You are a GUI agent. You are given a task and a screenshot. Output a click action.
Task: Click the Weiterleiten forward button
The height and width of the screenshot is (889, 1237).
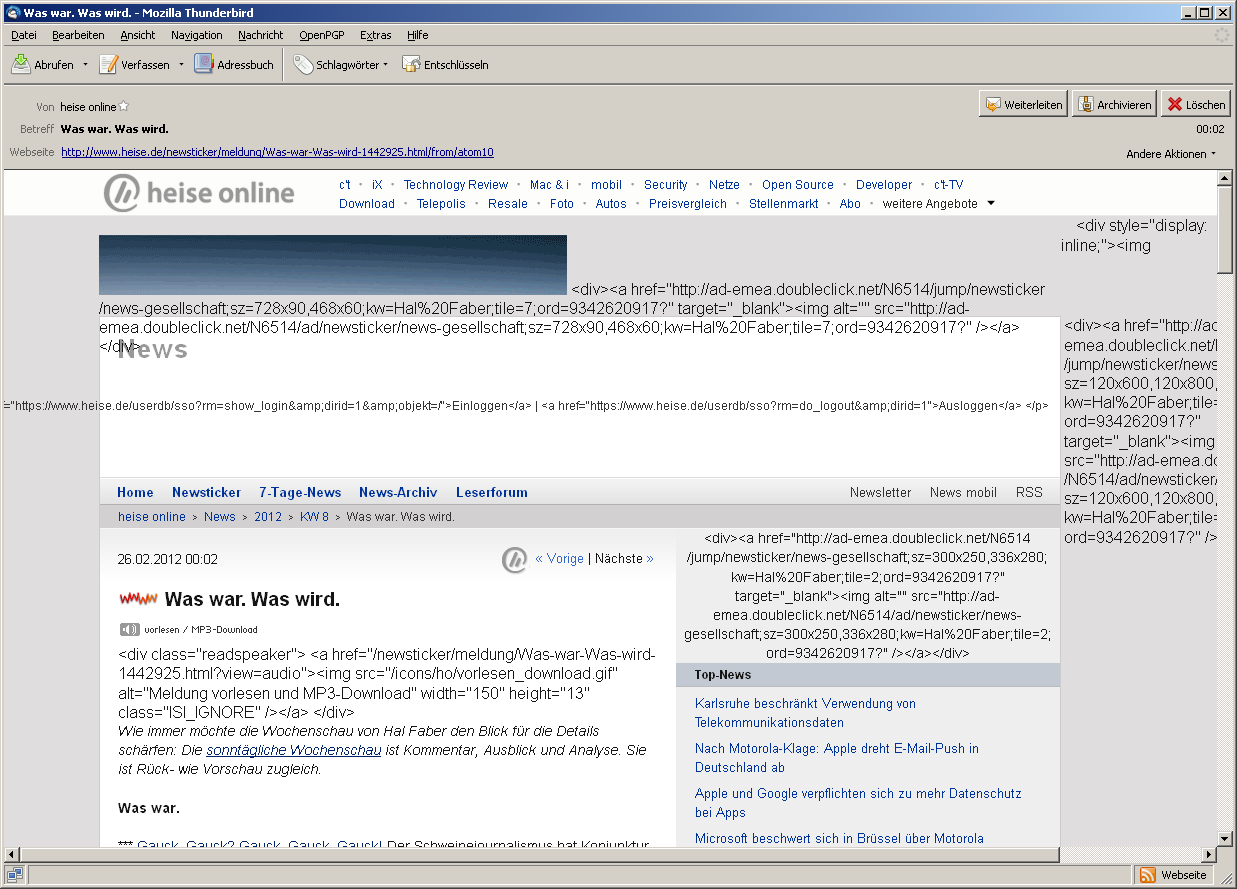click(1023, 104)
